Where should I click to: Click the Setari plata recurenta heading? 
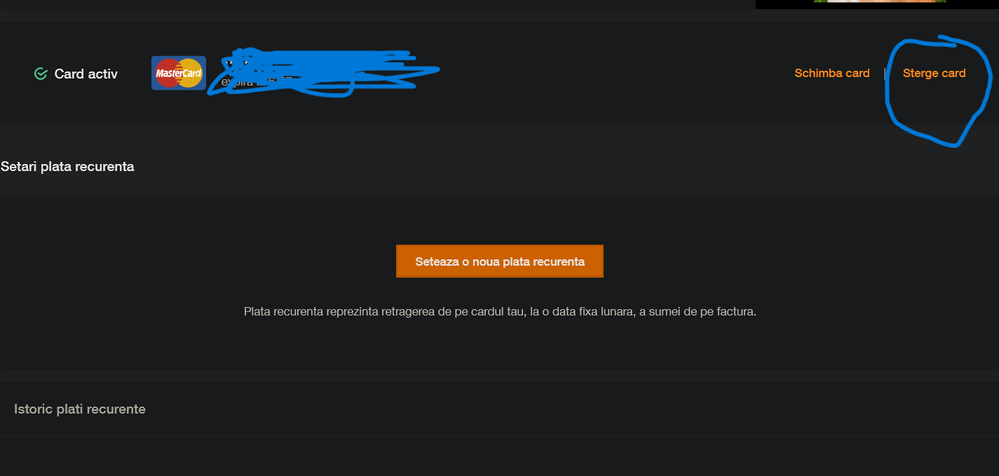click(x=68, y=167)
